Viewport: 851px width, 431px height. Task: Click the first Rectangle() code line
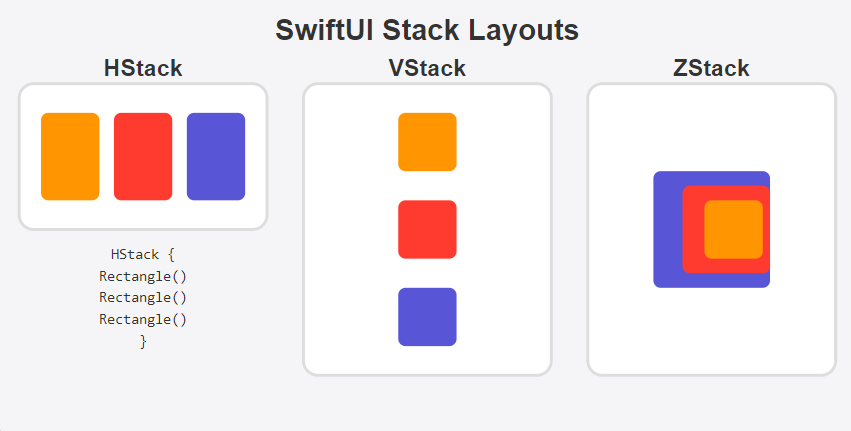pyautogui.click(x=143, y=276)
